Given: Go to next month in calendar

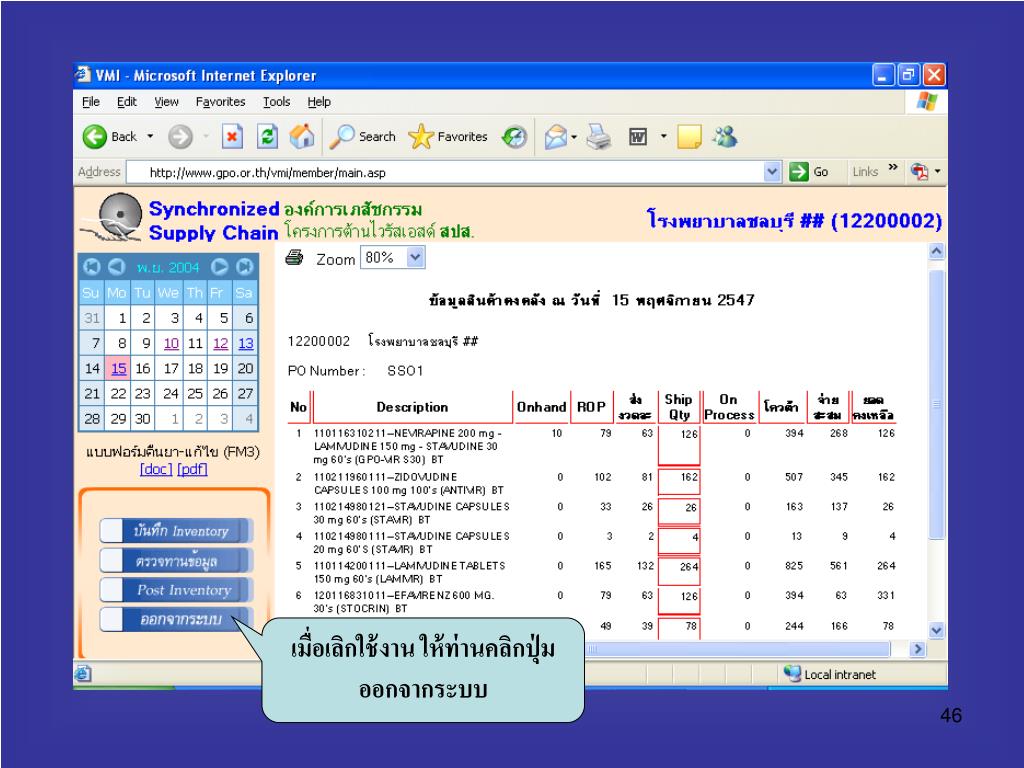Looking at the screenshot, I should point(220,266).
